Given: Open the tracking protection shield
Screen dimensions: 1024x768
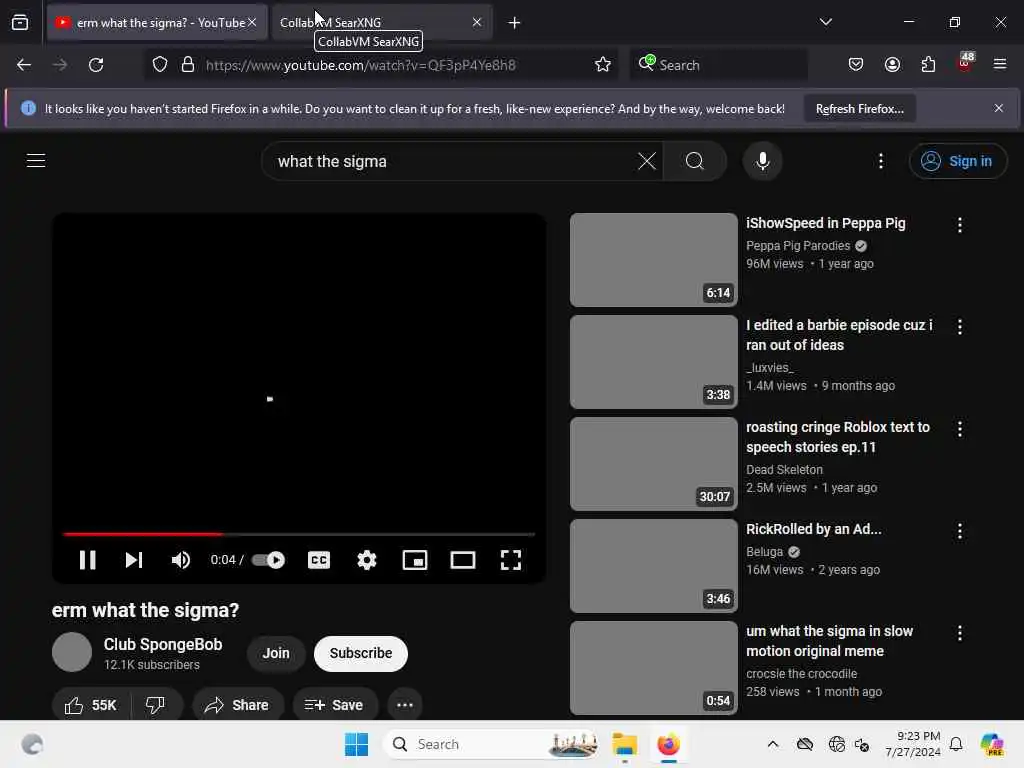Looking at the screenshot, I should point(160,65).
